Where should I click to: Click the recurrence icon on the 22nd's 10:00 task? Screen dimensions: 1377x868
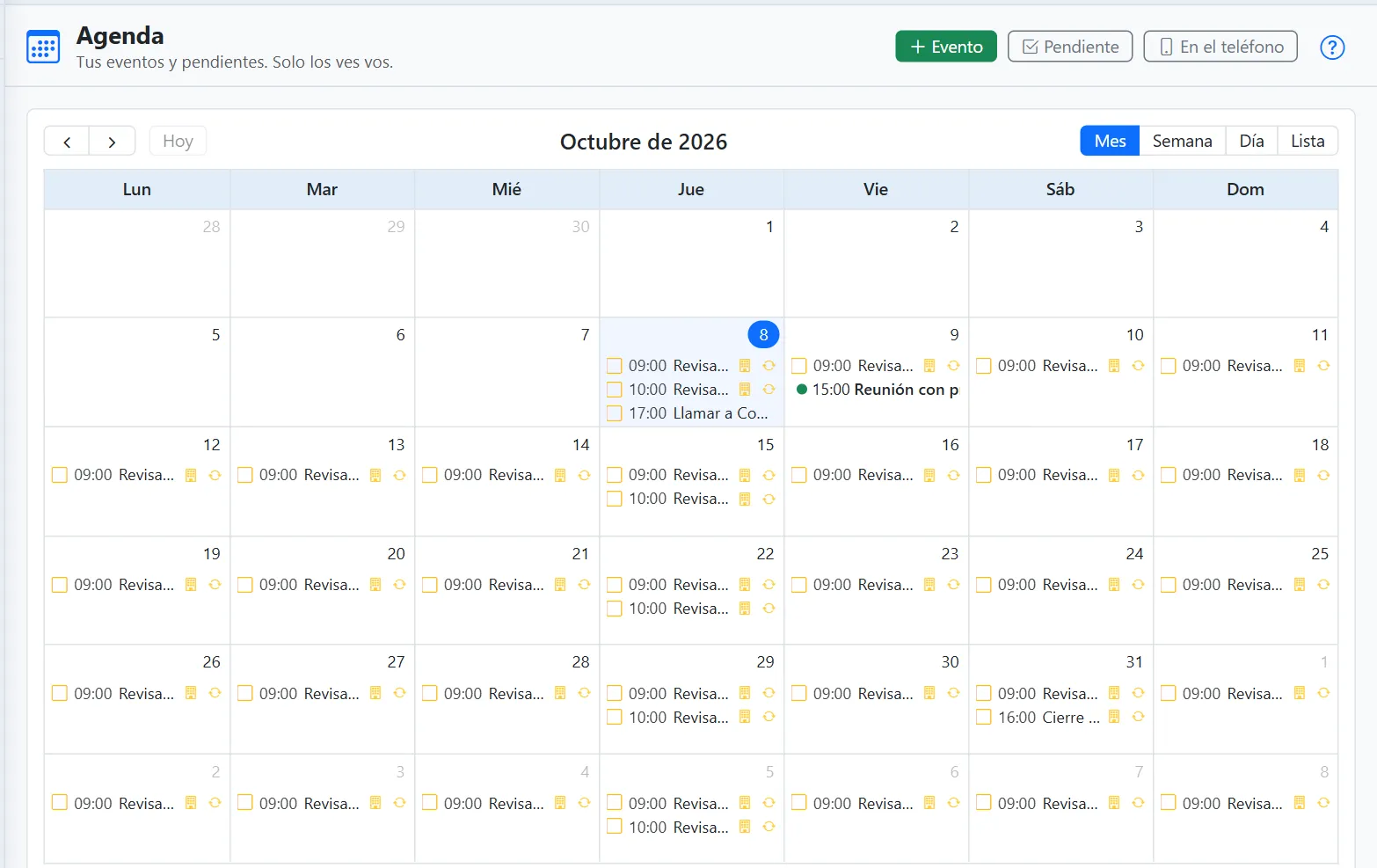click(x=769, y=609)
